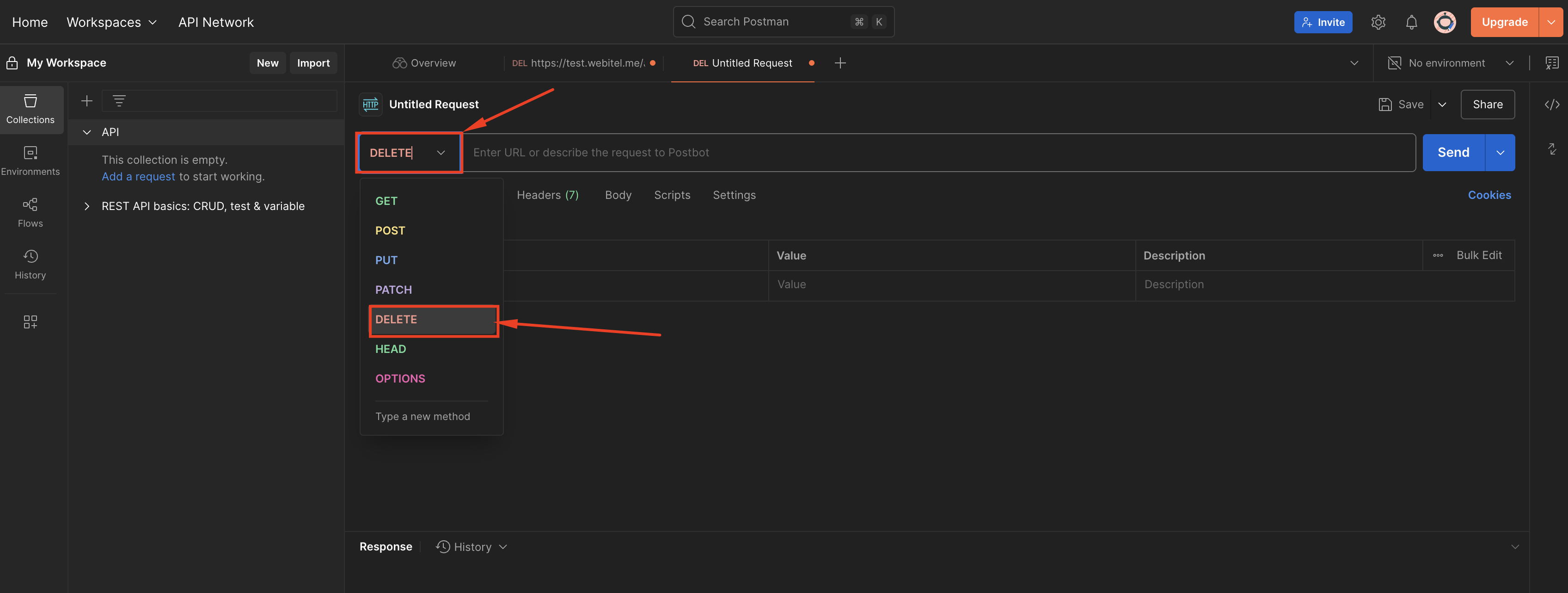This screenshot has width=1568, height=593.
Task: Select HEAD from the method list
Action: 432,349
